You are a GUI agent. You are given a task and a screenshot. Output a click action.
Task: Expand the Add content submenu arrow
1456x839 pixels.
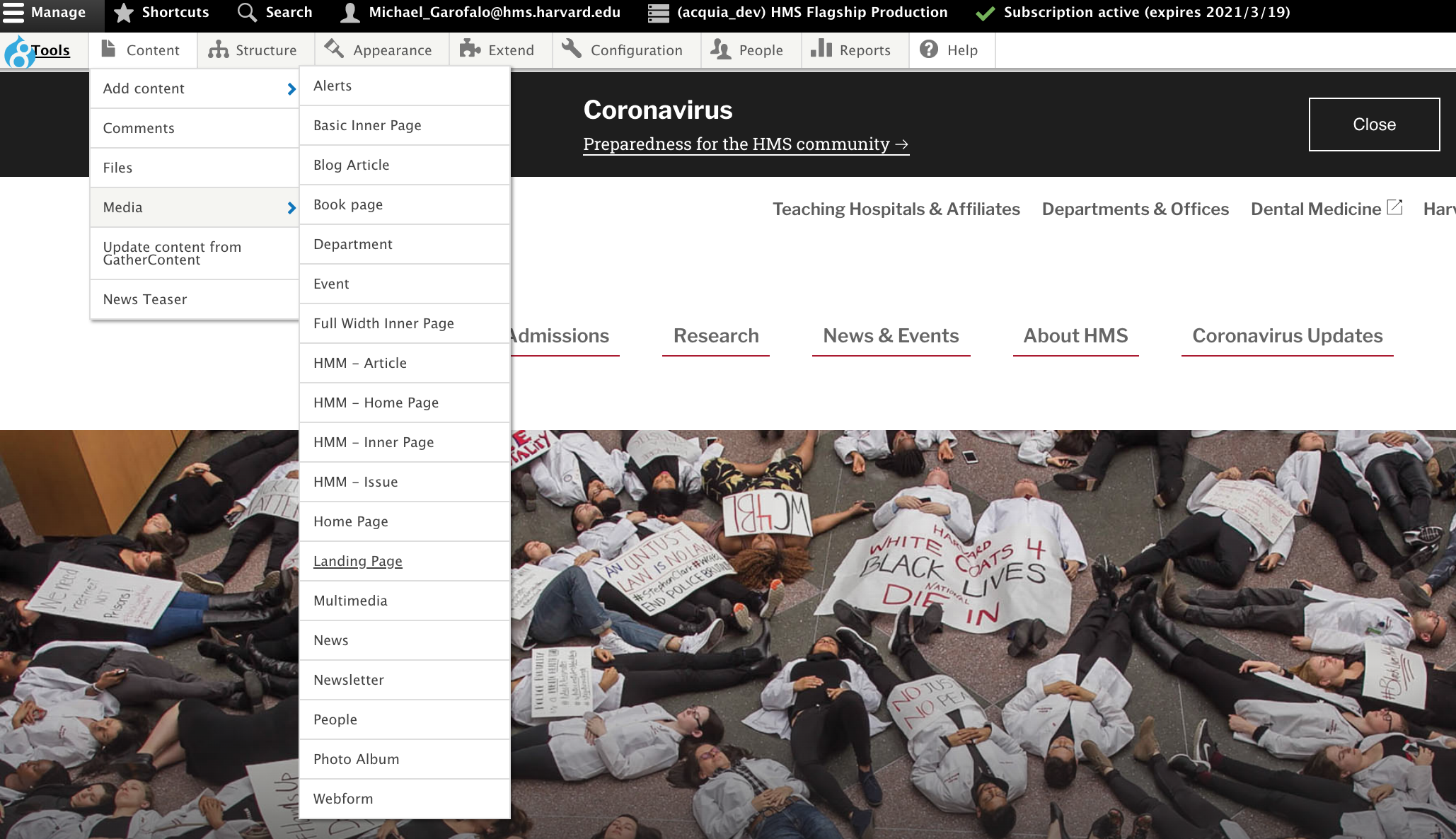tap(291, 88)
